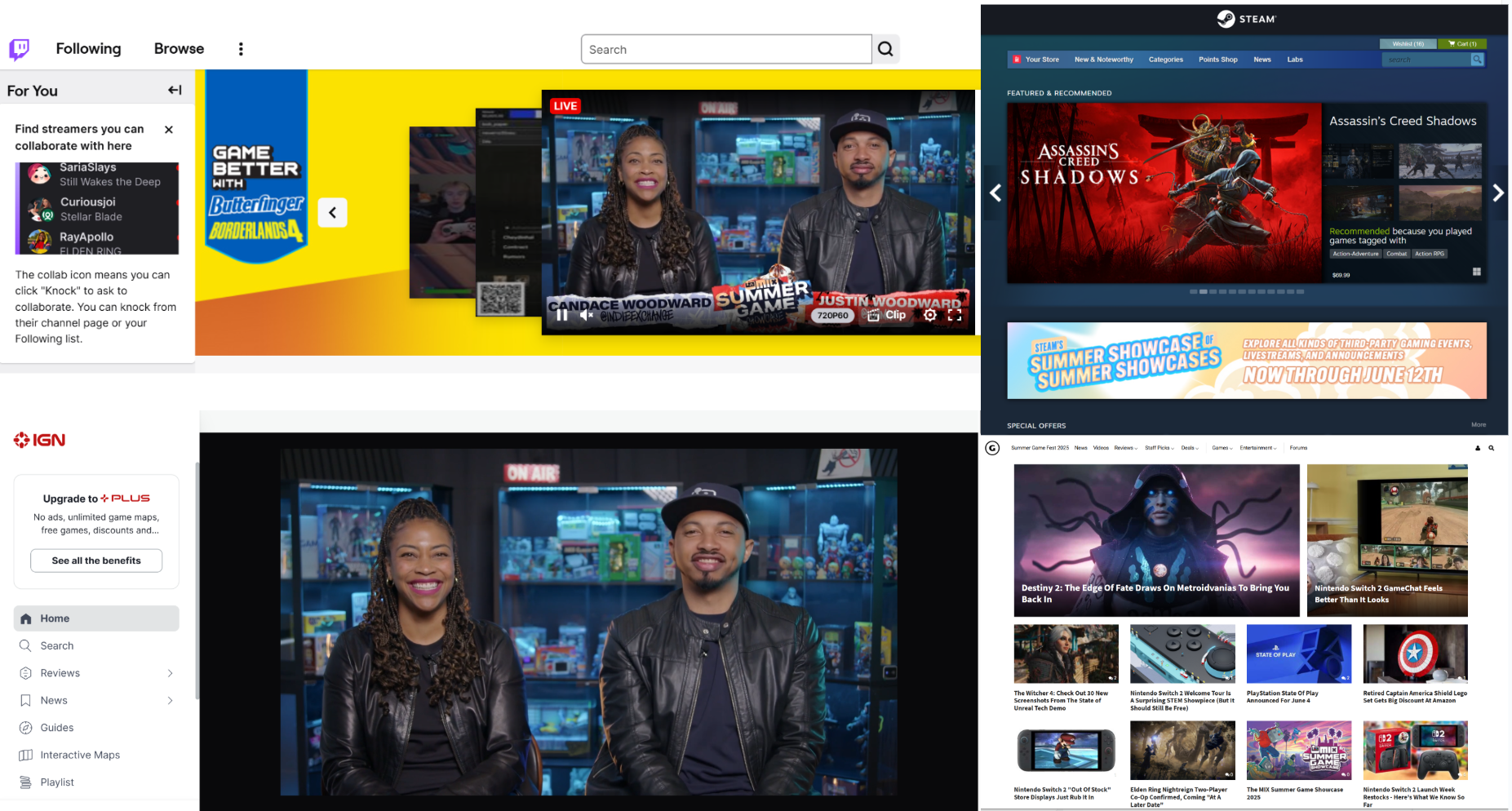Select the Action RPG tag
1512x811 pixels.
point(1430,254)
